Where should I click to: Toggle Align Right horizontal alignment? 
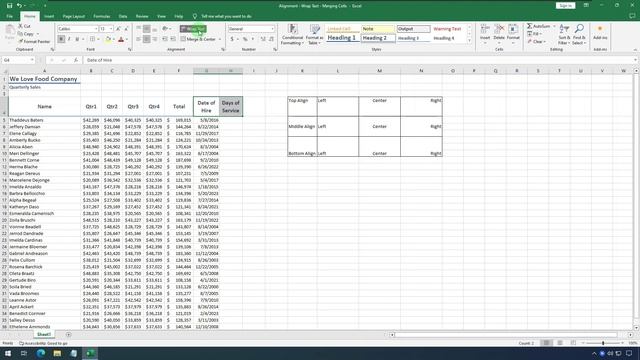tap(154, 39)
